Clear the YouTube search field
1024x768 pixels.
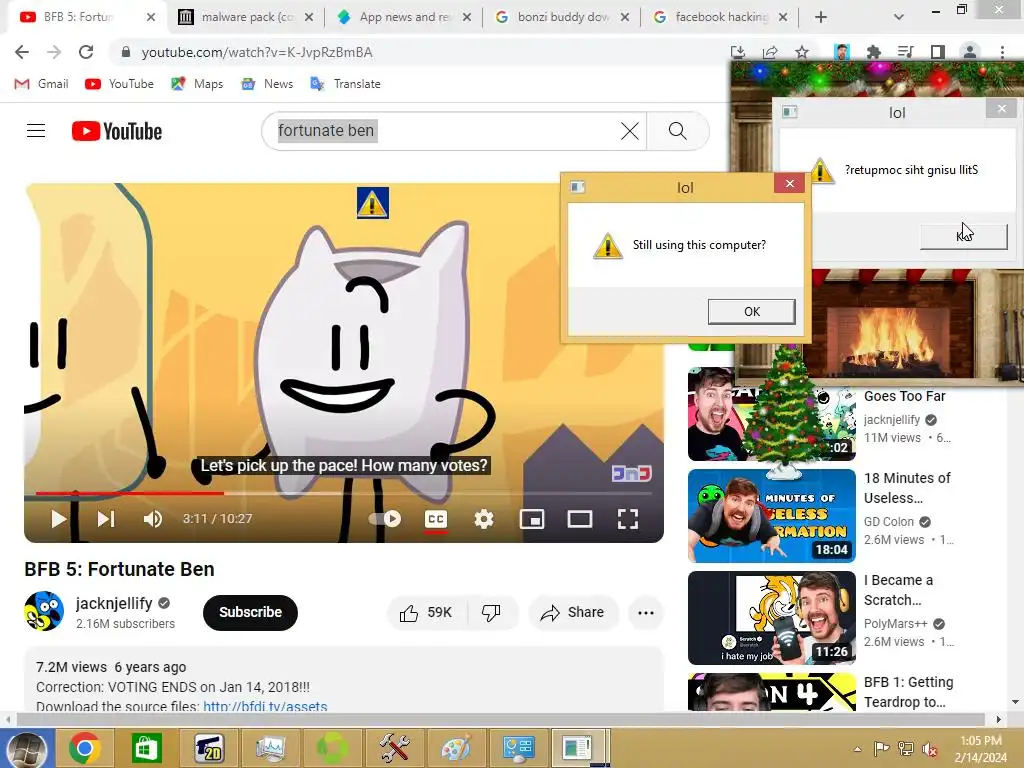[x=630, y=131]
